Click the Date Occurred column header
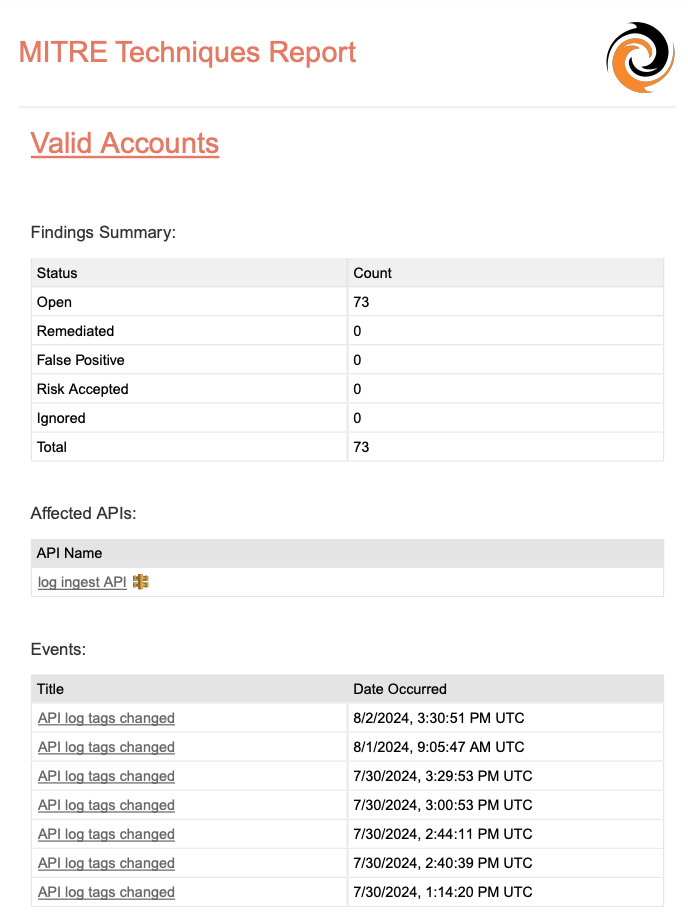 tap(400, 689)
